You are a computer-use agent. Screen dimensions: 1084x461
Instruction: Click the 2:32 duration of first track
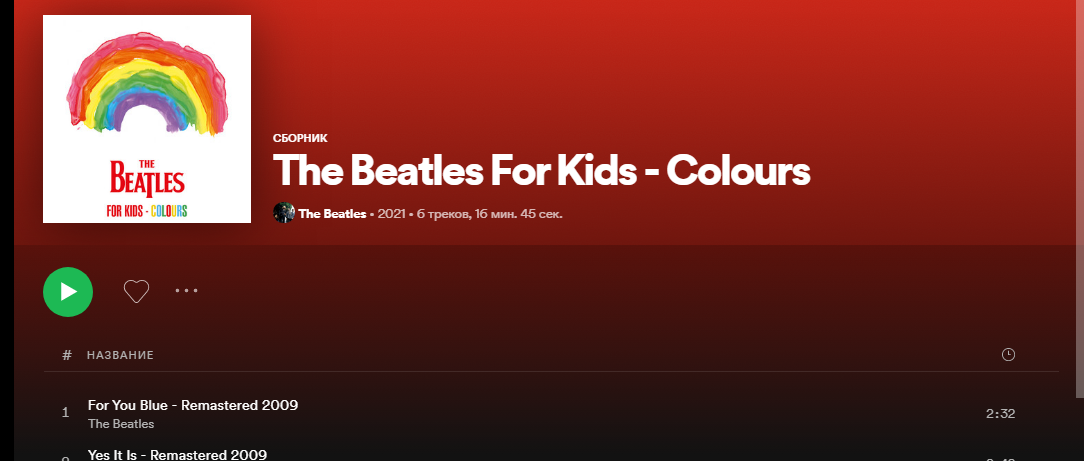pyautogui.click(x=1000, y=414)
